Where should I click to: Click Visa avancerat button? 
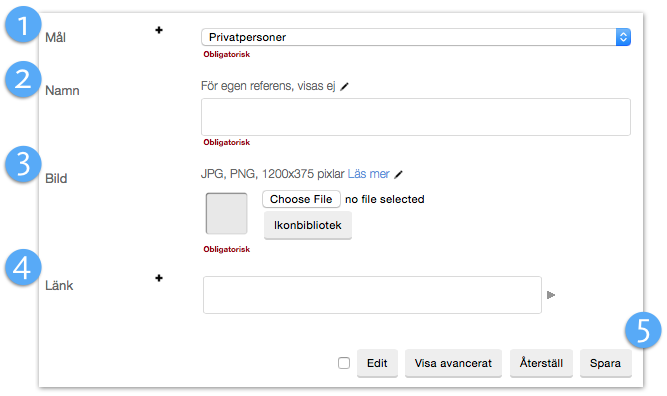tap(453, 363)
